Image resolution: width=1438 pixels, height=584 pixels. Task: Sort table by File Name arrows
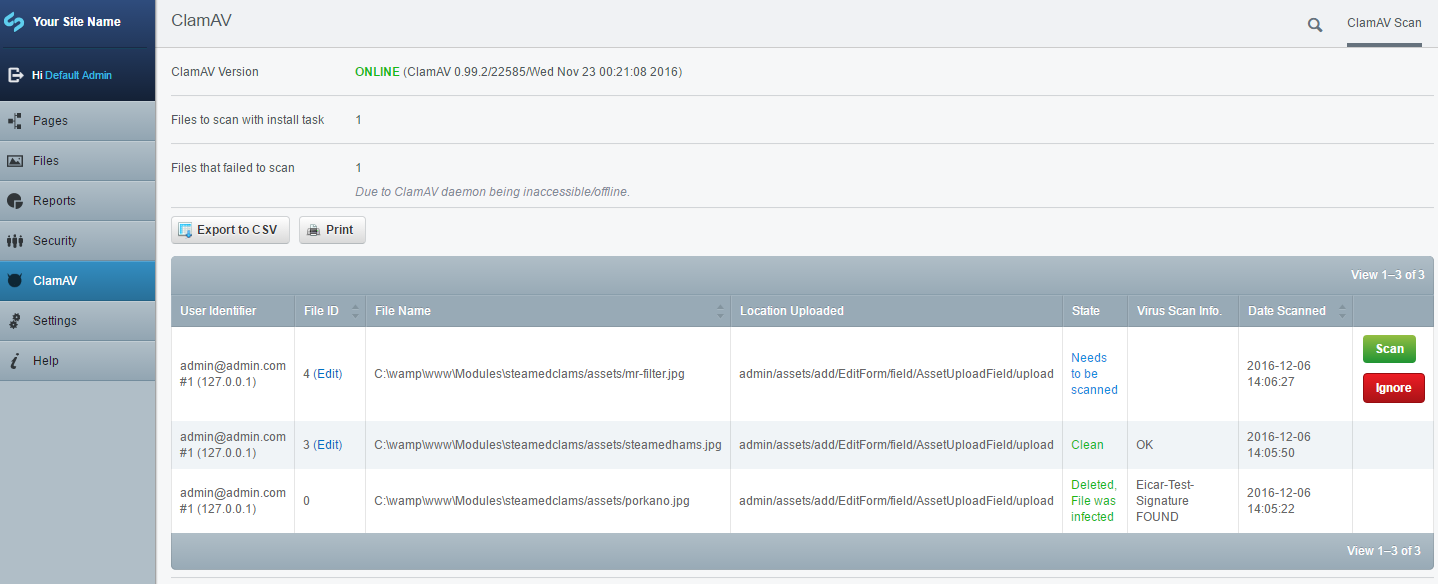point(720,311)
